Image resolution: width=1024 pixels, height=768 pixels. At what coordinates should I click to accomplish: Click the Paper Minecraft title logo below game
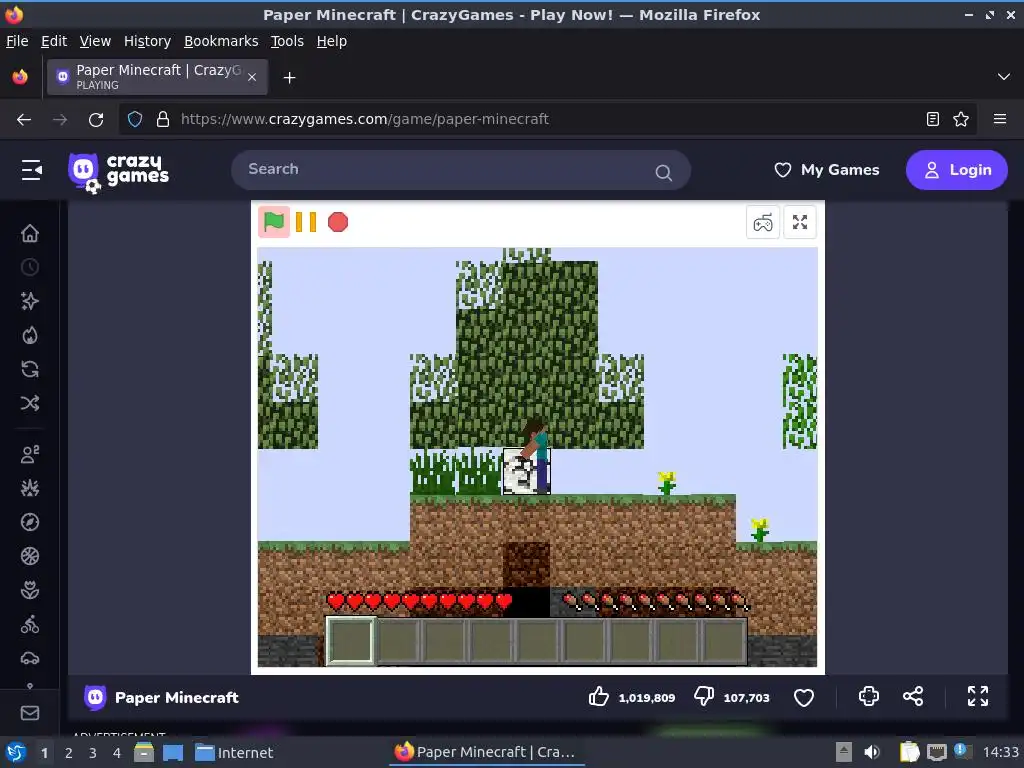[95, 697]
